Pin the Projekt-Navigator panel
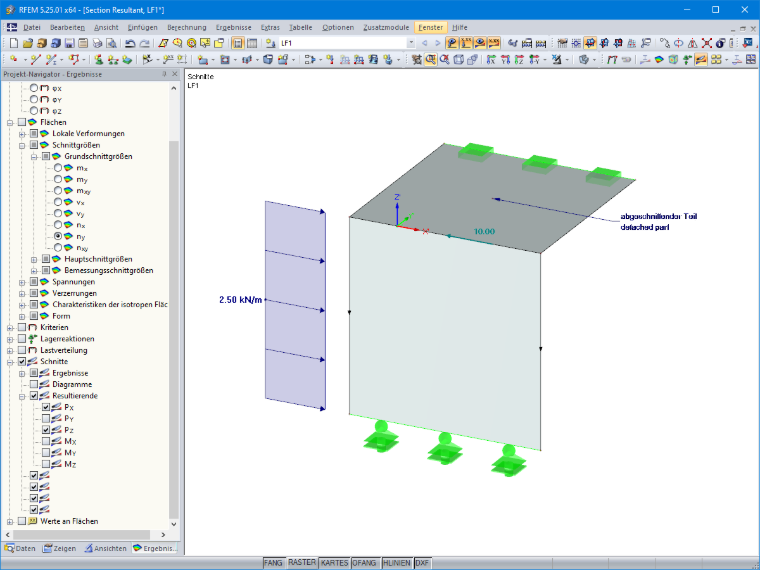760x570 pixels. tap(164, 74)
